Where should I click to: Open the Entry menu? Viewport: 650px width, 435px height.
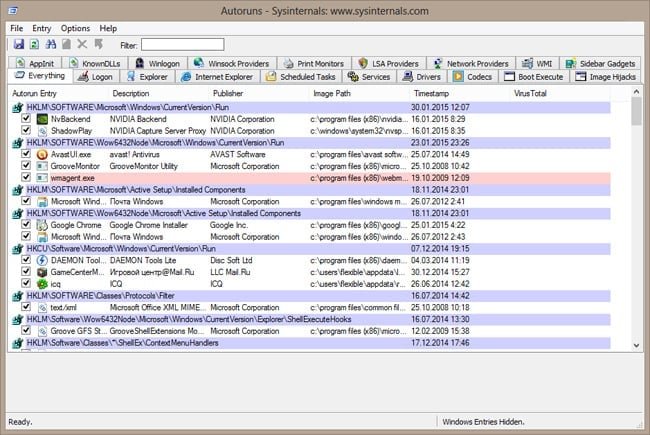41,28
